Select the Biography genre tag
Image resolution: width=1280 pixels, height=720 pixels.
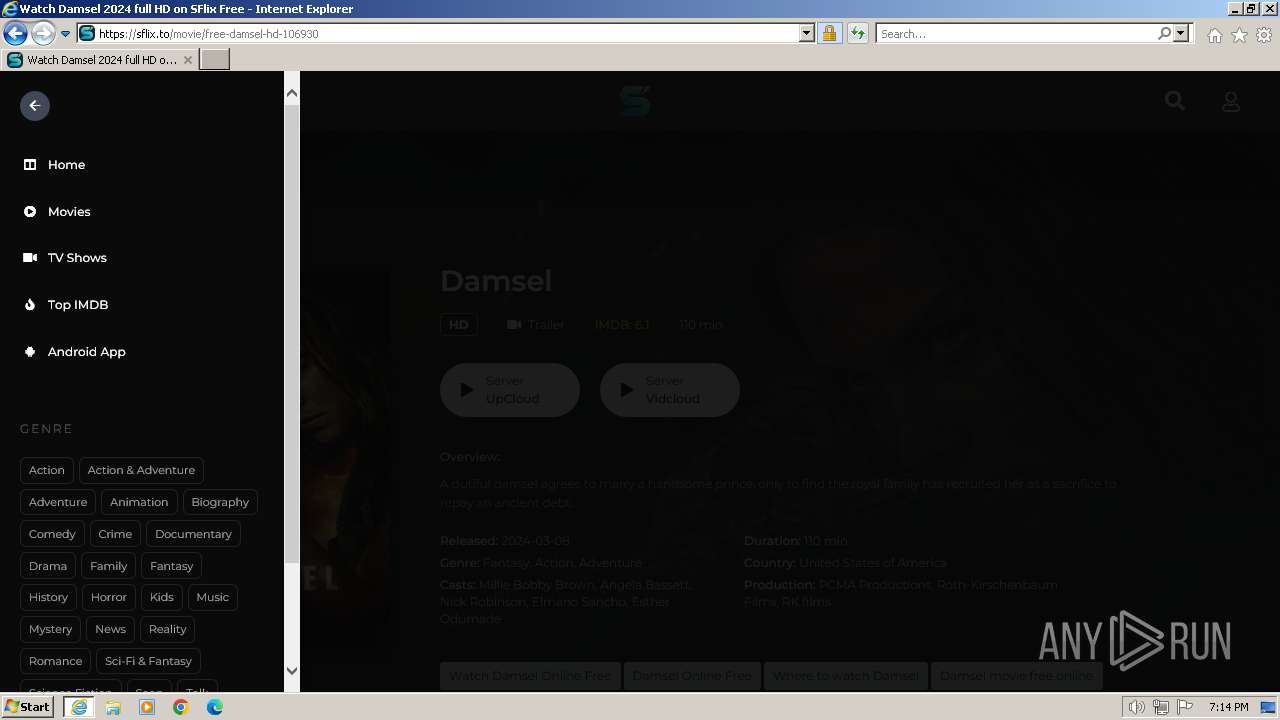click(x=220, y=502)
